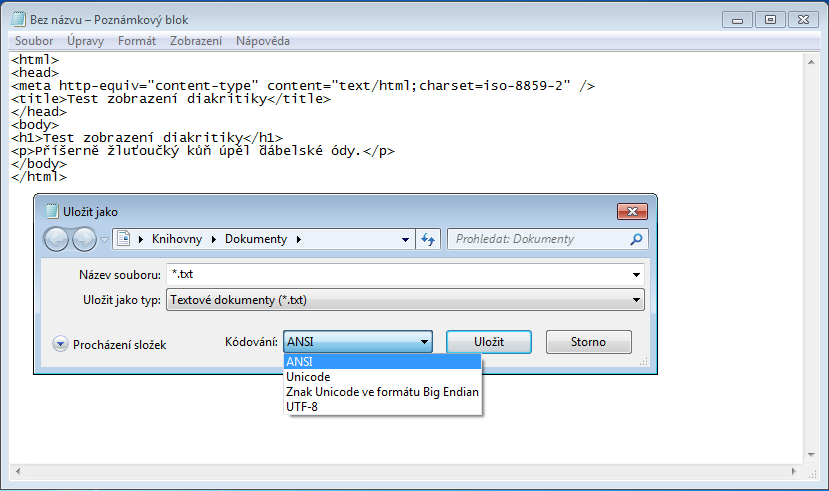This screenshot has width=829, height=491.
Task: Click the closing </html> line
Action: coord(39,177)
